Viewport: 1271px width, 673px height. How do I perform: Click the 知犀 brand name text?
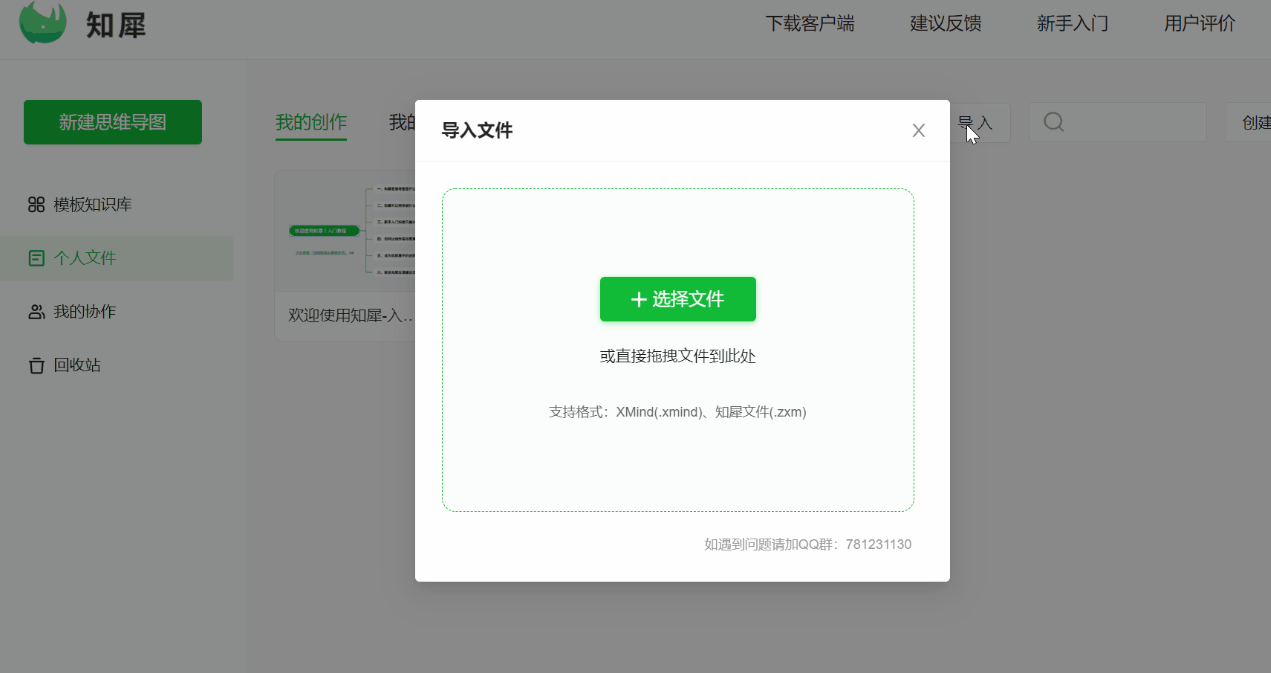pyautogui.click(x=116, y=24)
